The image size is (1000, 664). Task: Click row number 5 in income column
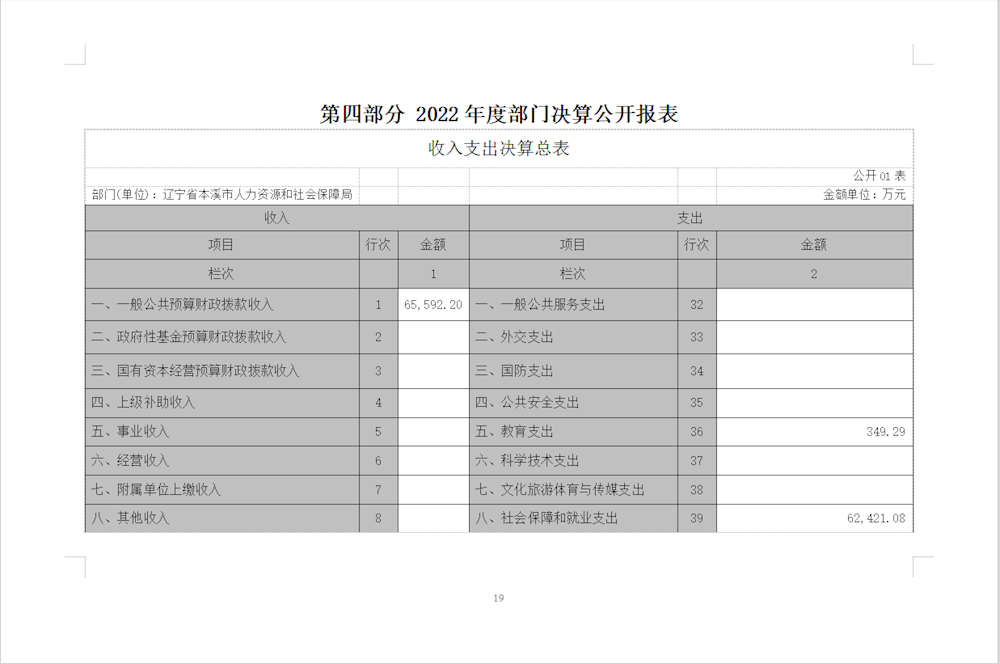click(x=378, y=432)
